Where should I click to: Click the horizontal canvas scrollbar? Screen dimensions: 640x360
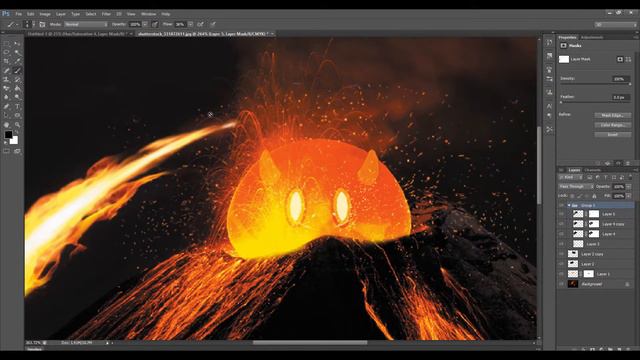[310, 343]
